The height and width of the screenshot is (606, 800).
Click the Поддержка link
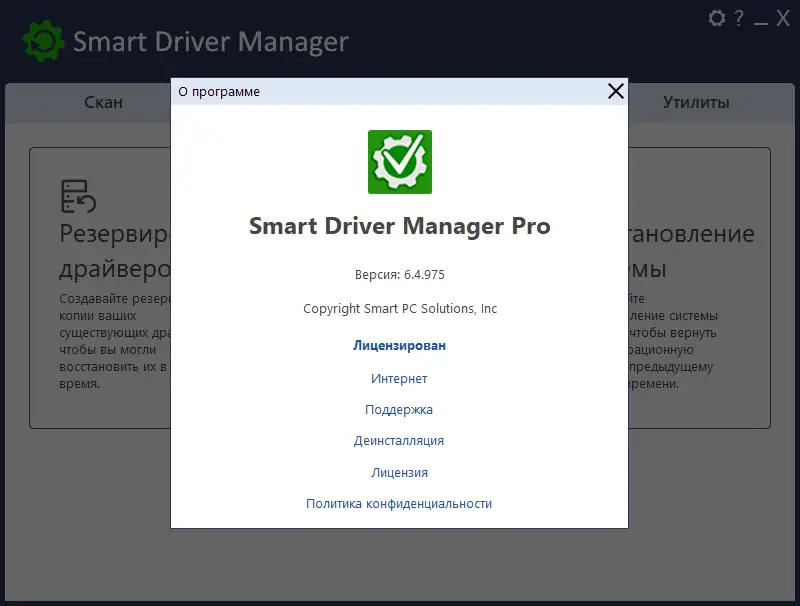399,409
